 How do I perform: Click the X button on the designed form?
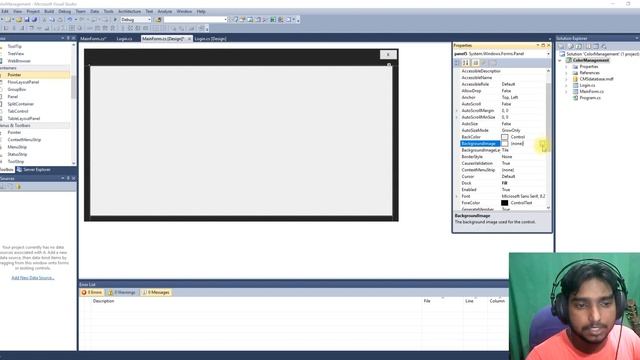[388, 54]
